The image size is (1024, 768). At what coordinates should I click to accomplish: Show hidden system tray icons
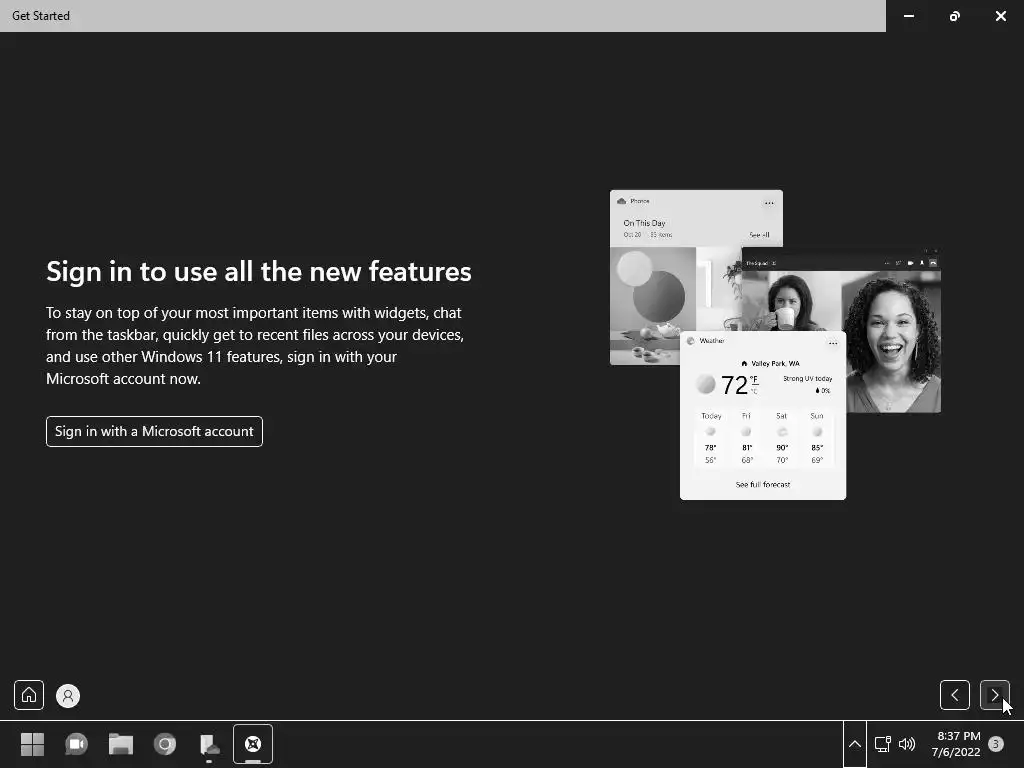click(x=854, y=744)
